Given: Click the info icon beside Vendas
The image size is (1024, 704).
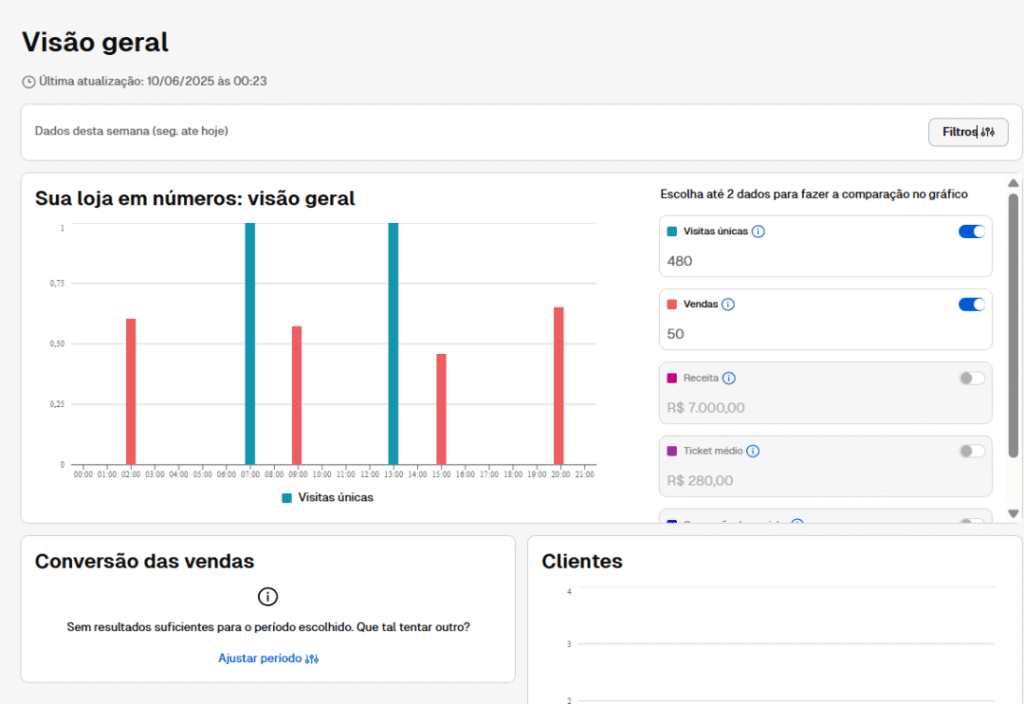Looking at the screenshot, I should pyautogui.click(x=728, y=305).
